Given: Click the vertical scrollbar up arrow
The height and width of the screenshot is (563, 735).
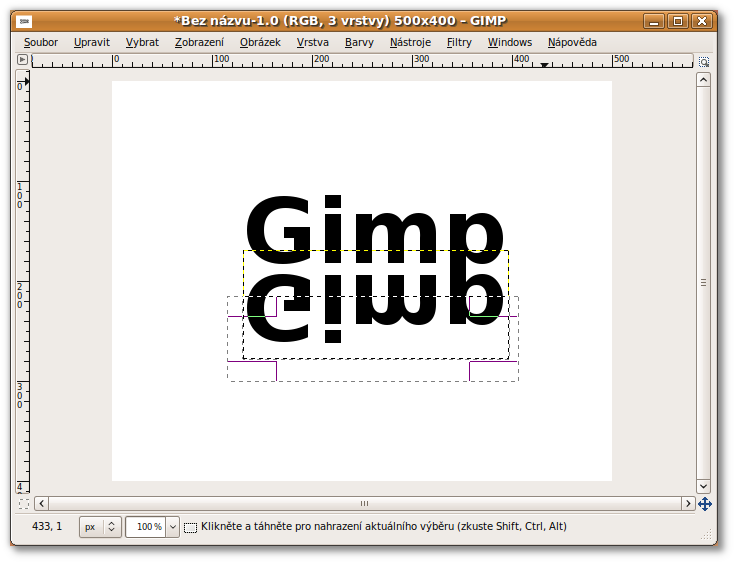Looking at the screenshot, I should 703,80.
